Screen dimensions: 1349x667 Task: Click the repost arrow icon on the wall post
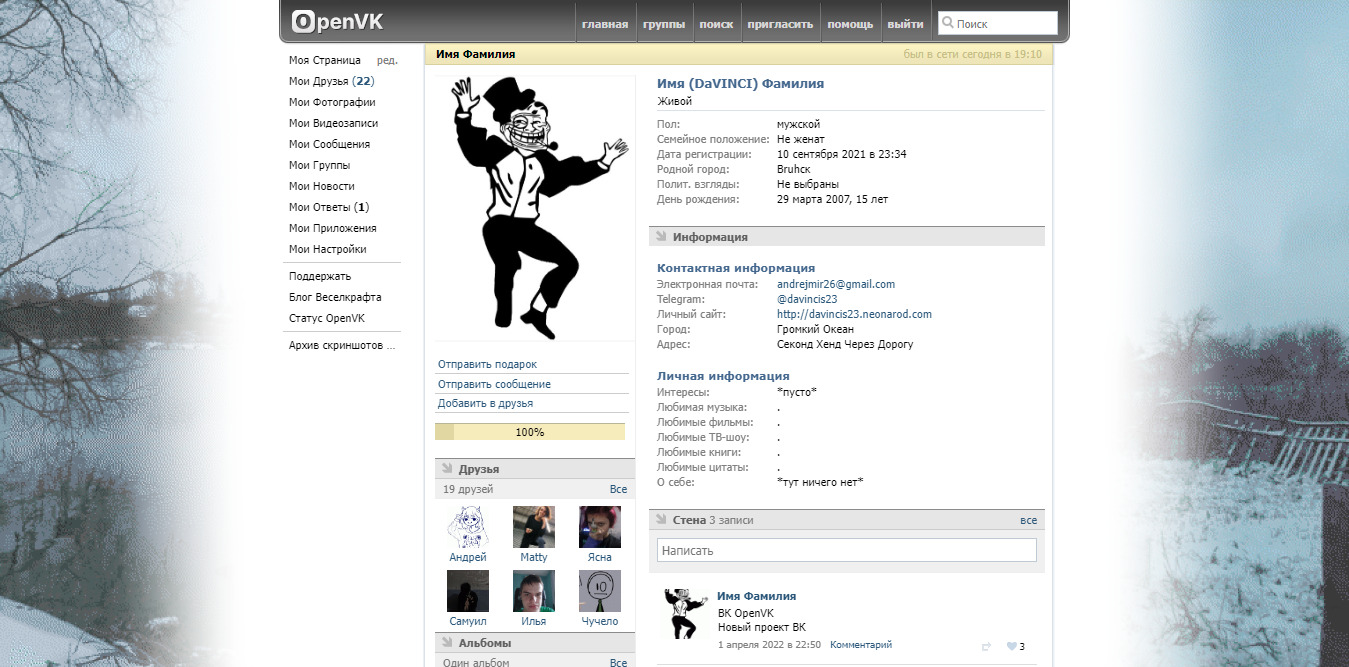pos(986,646)
